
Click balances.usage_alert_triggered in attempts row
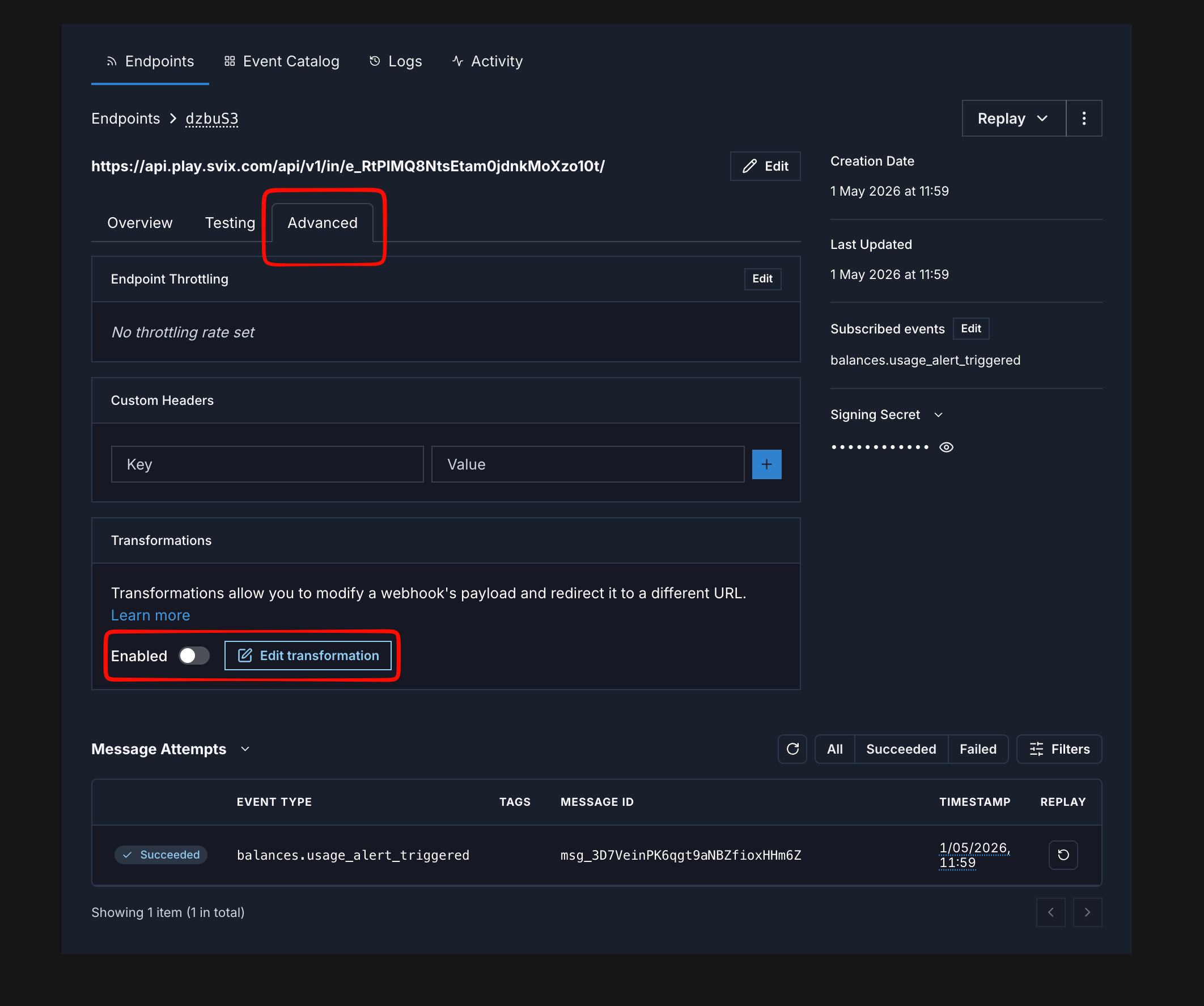353,856
